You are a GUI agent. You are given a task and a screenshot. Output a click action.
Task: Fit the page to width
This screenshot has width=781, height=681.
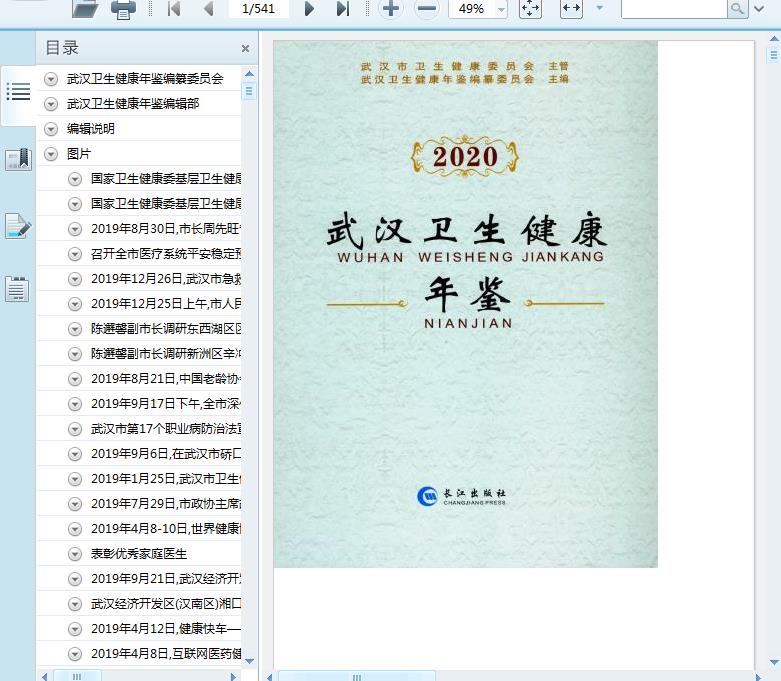coord(571,8)
